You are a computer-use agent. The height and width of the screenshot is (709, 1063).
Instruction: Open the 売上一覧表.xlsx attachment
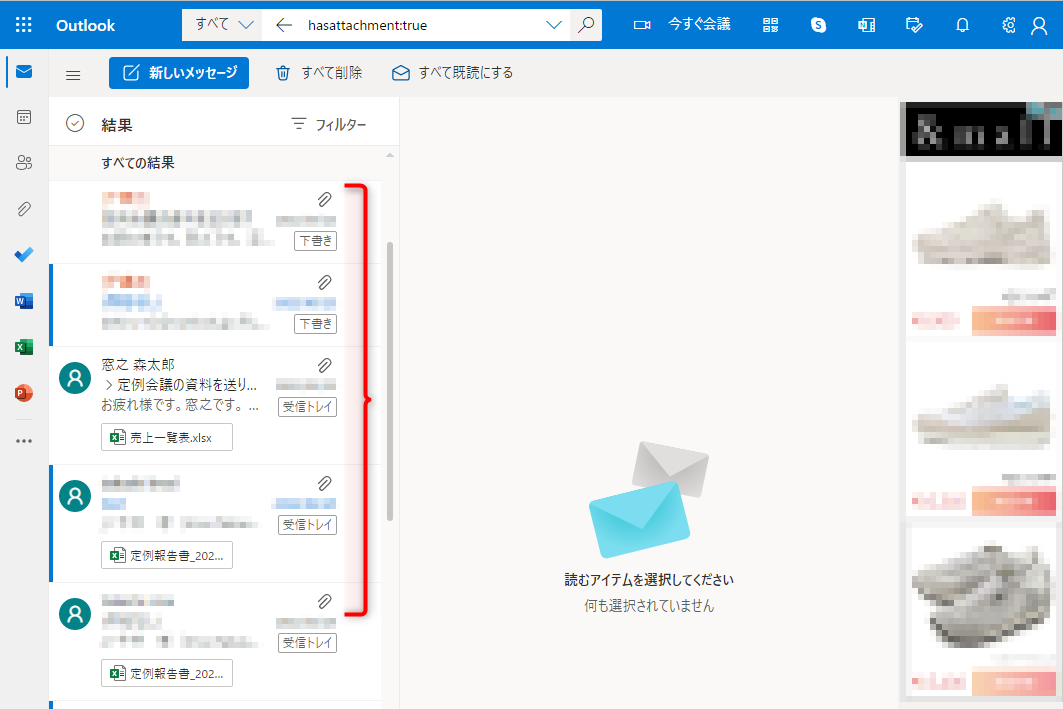coord(166,437)
